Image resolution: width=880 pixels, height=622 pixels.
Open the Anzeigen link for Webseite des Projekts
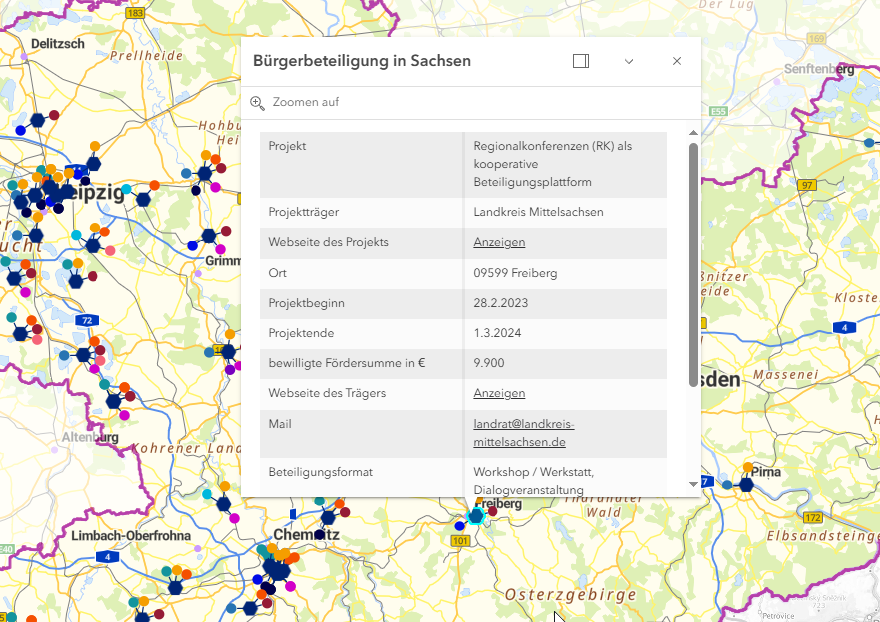498,242
